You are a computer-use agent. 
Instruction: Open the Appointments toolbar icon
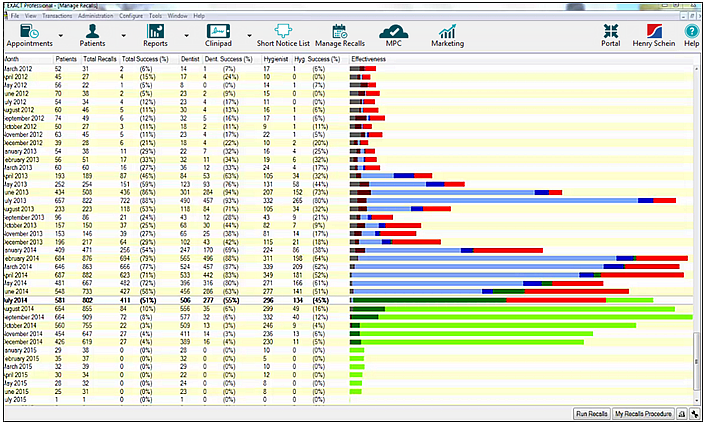click(30, 35)
